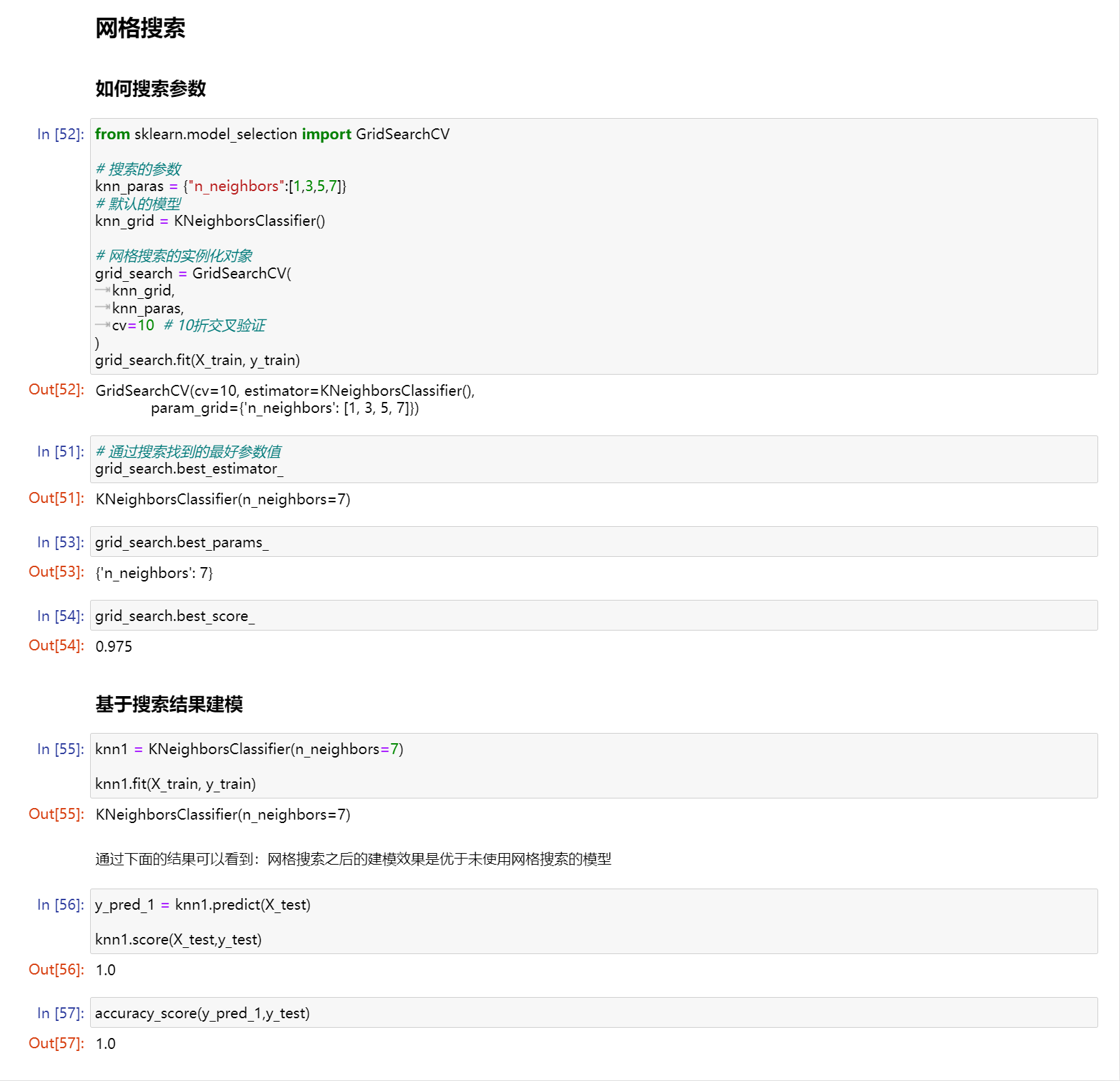Click the Out[55]: prompt label

click(57, 813)
